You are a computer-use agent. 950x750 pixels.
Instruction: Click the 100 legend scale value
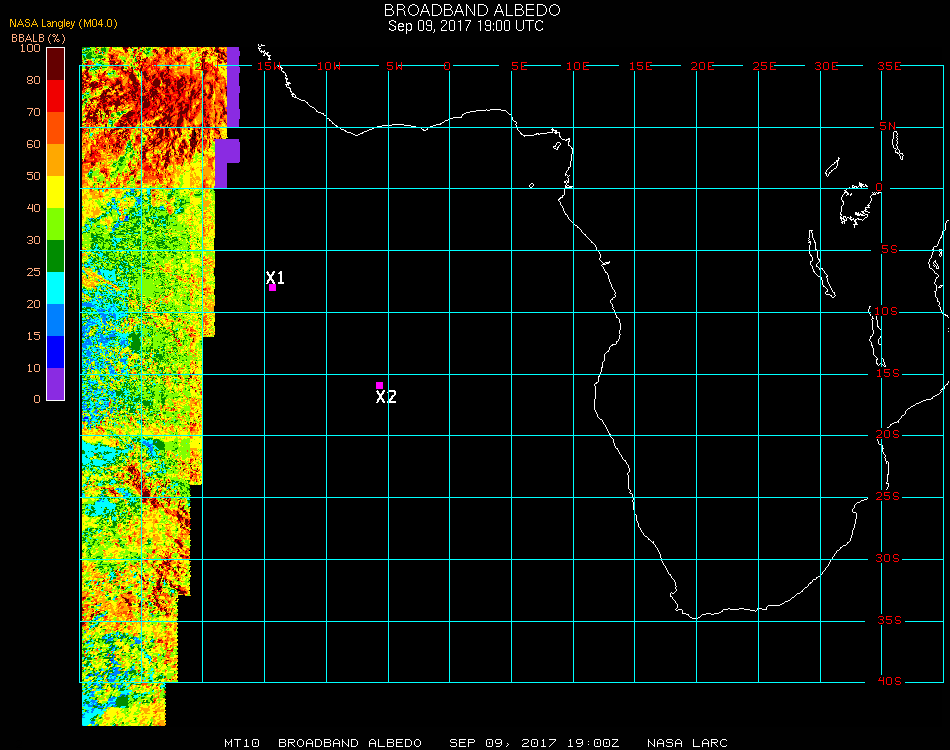[30, 48]
